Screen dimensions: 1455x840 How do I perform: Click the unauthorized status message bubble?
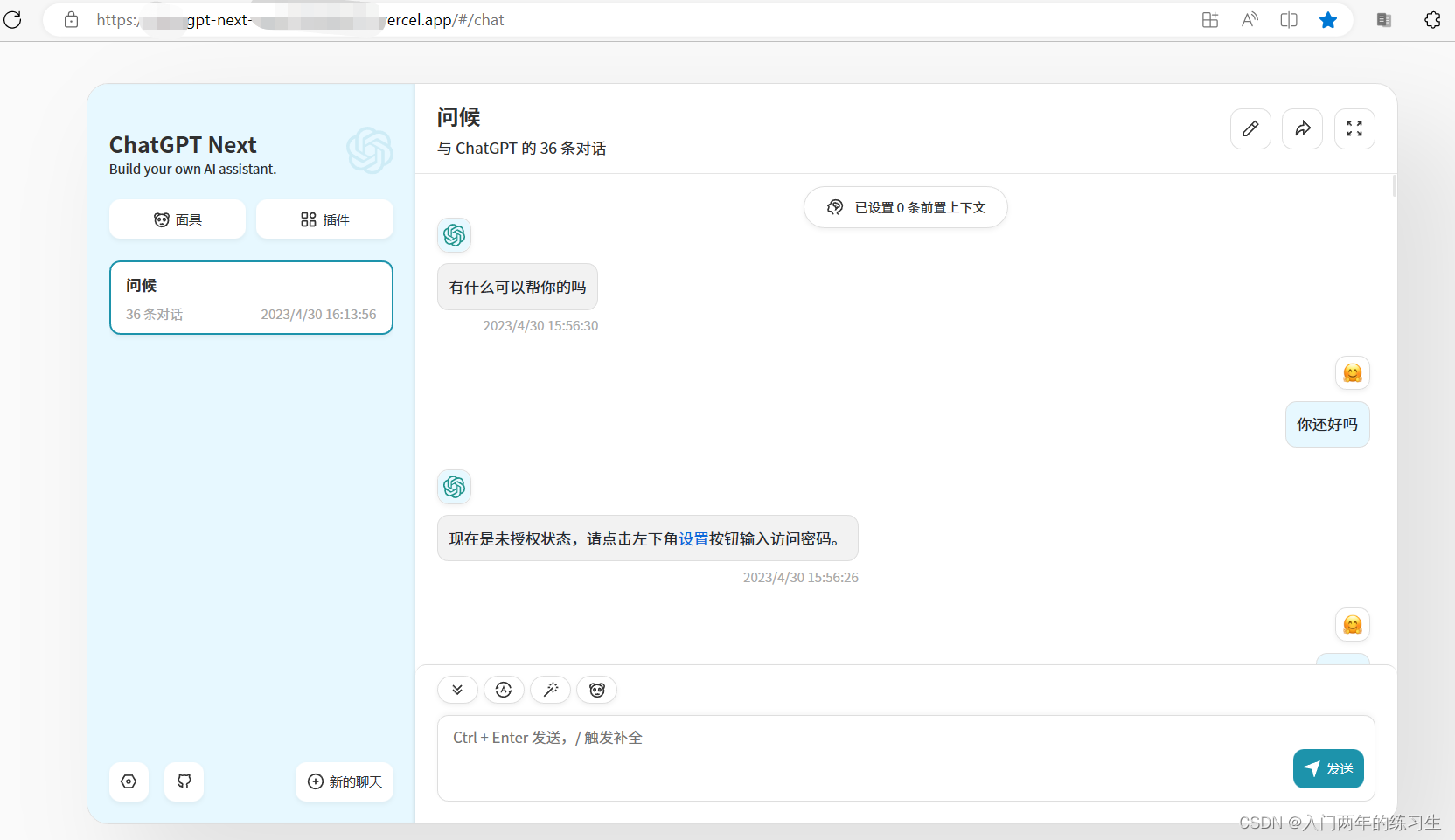pyautogui.click(x=648, y=538)
